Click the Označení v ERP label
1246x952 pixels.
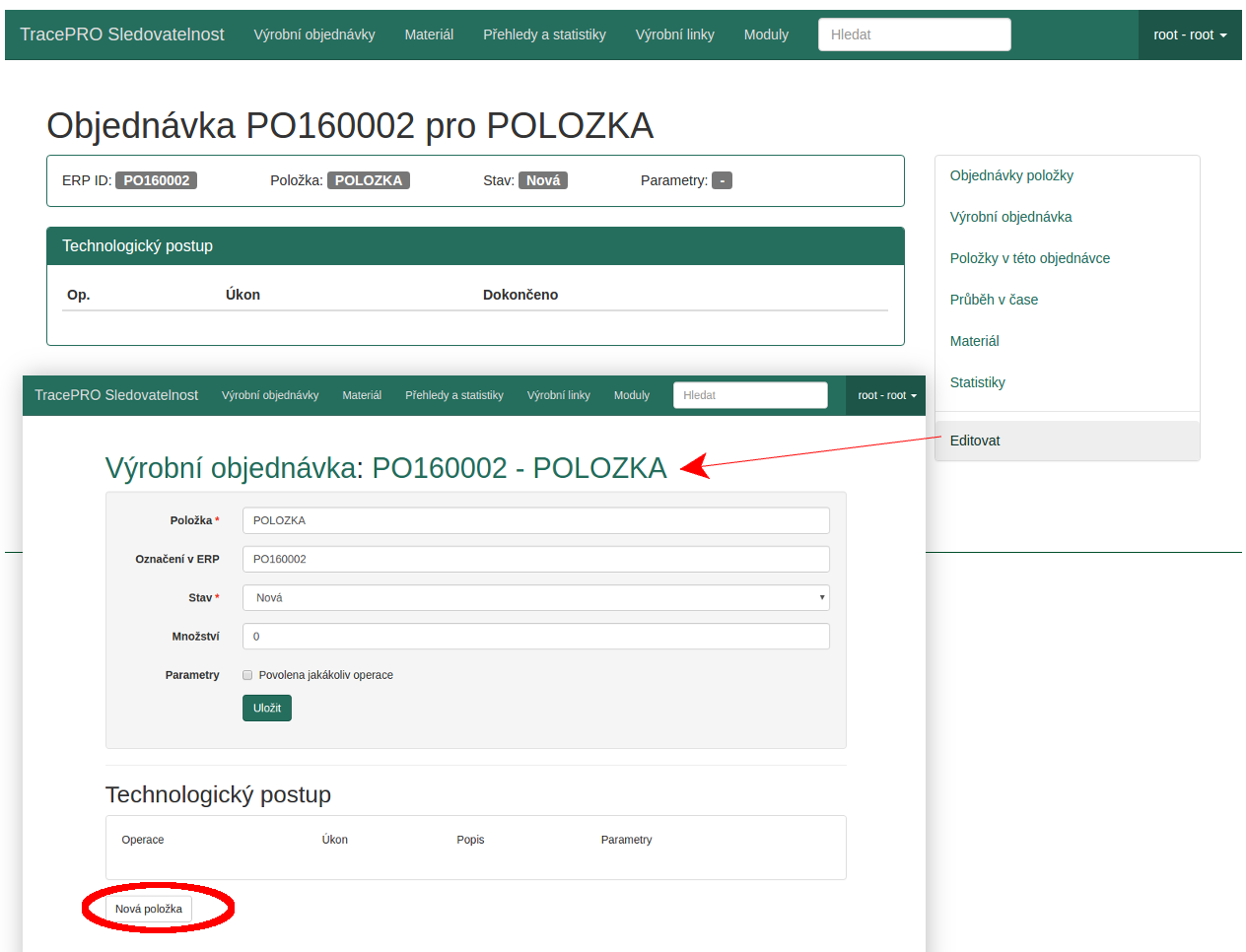coord(177,559)
